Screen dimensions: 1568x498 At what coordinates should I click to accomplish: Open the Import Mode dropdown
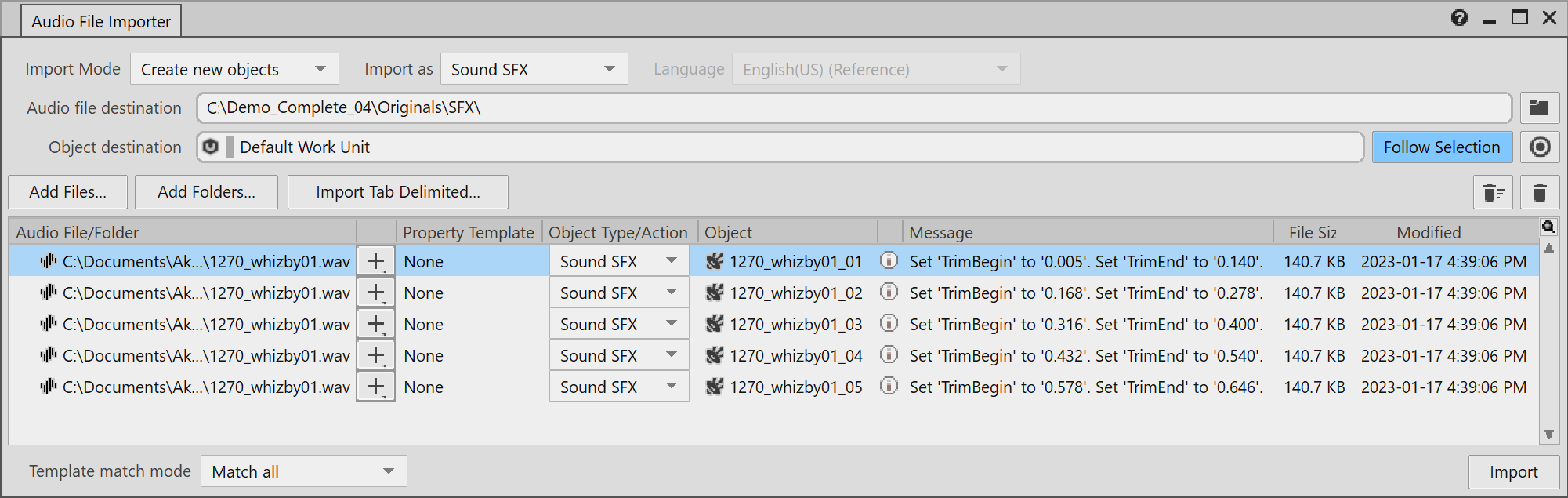click(234, 69)
